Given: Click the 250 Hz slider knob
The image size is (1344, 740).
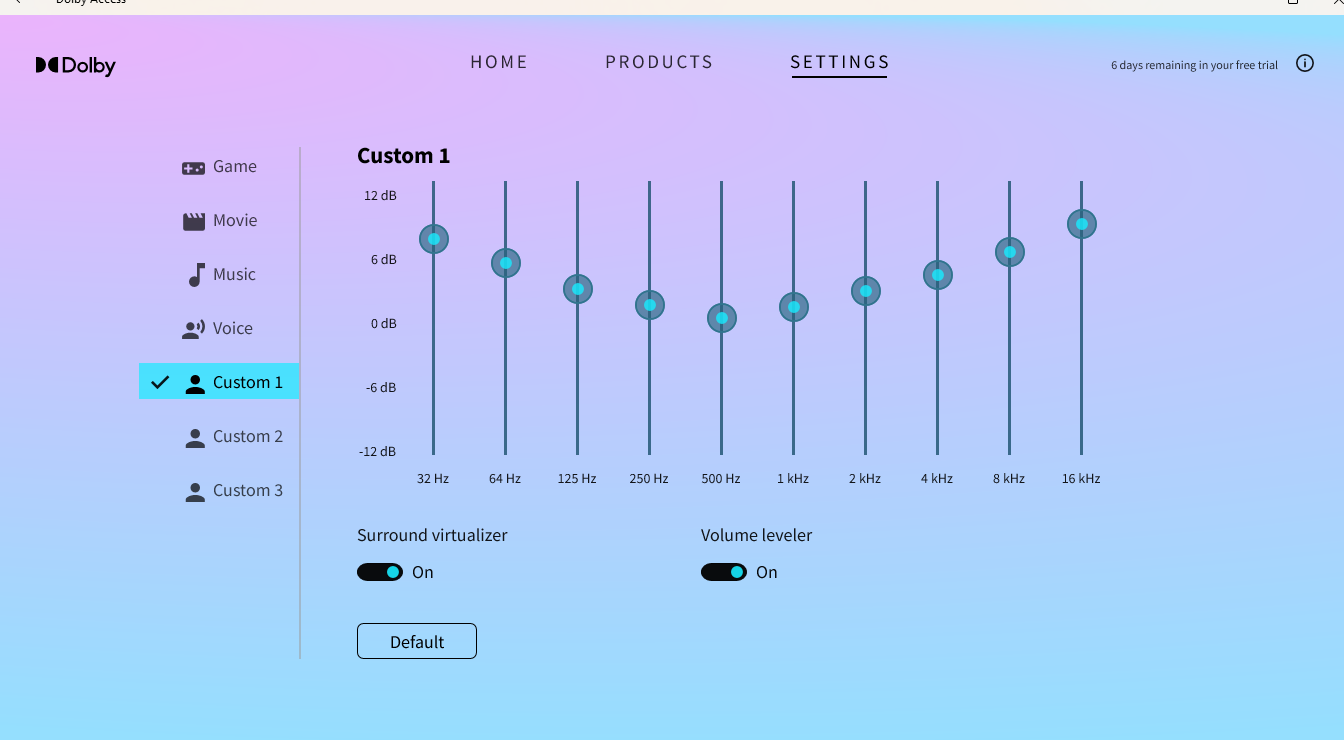Looking at the screenshot, I should tap(650, 305).
